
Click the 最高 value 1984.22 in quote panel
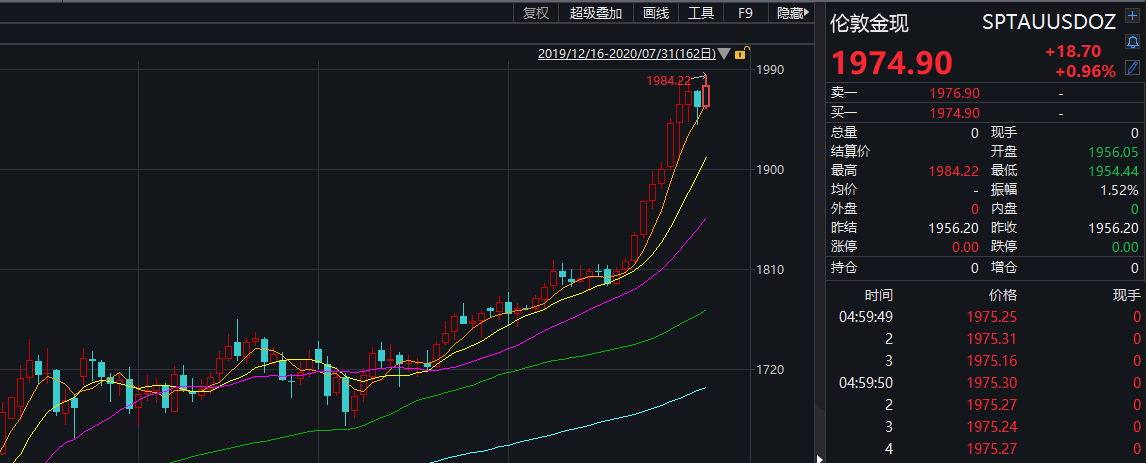[x=954, y=171]
